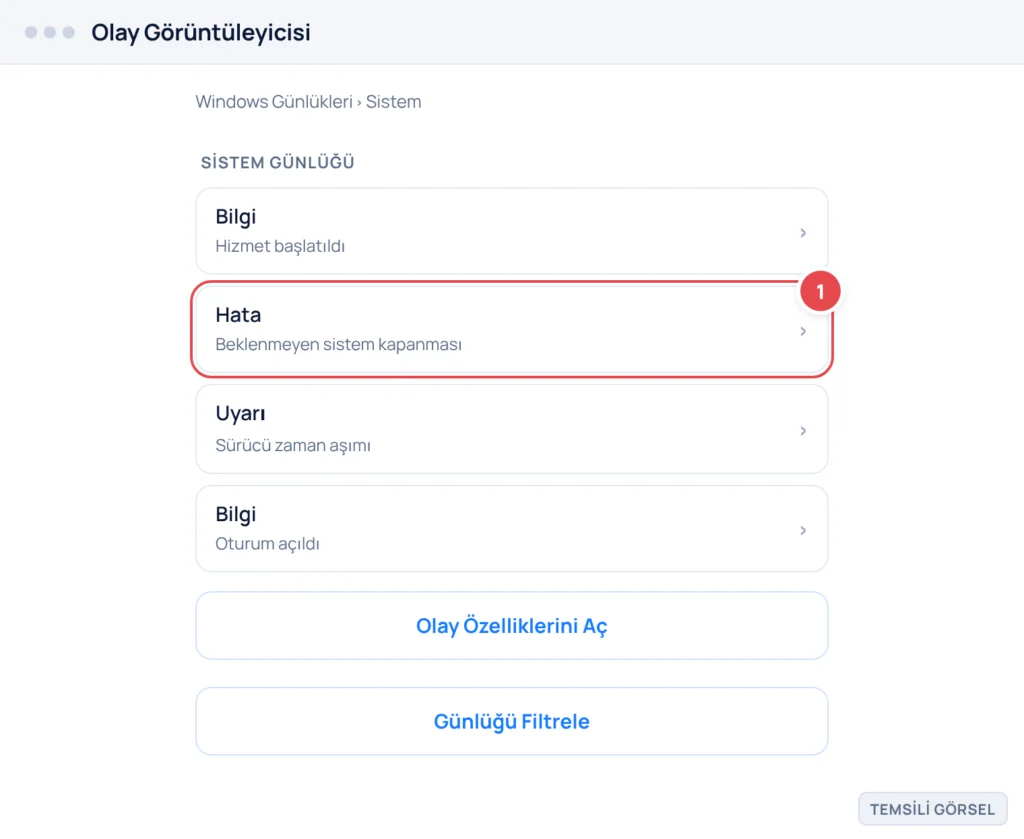The width and height of the screenshot is (1024, 839).
Task: Open the Hata unexpected shutdown event row
Action: pyautogui.click(x=511, y=330)
